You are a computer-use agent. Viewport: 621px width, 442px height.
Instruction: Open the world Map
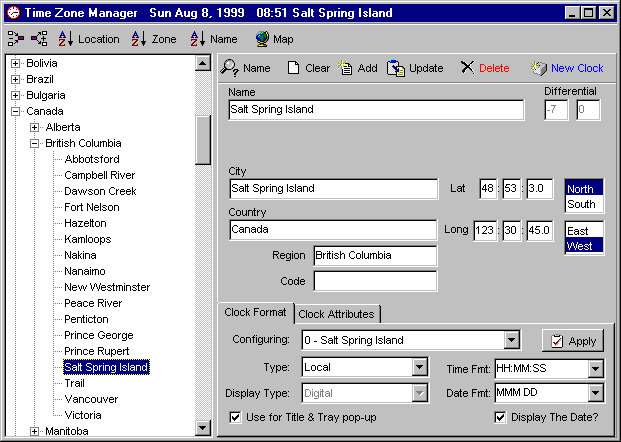[274, 39]
